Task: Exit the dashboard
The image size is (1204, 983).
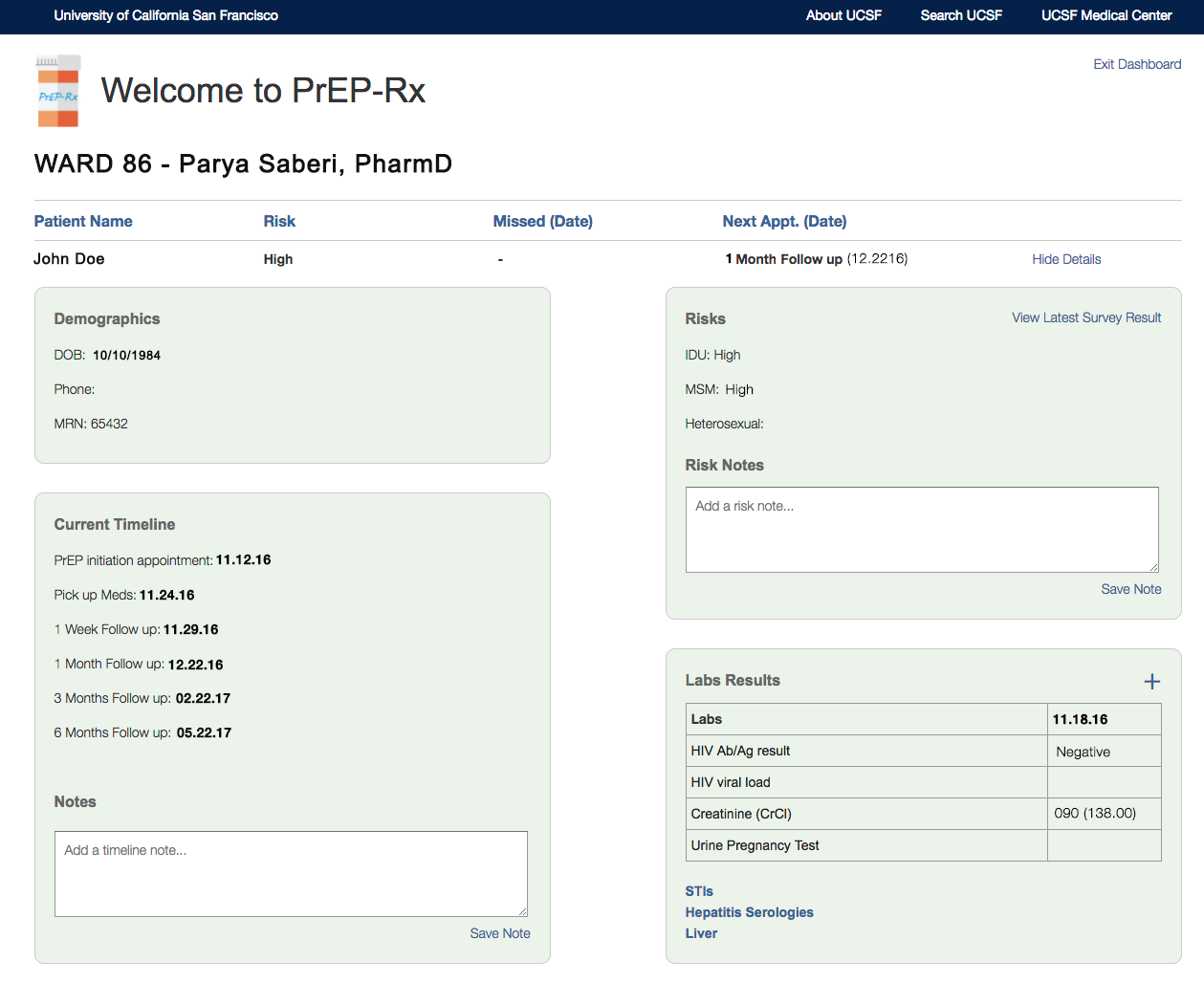Action: coord(1137,64)
